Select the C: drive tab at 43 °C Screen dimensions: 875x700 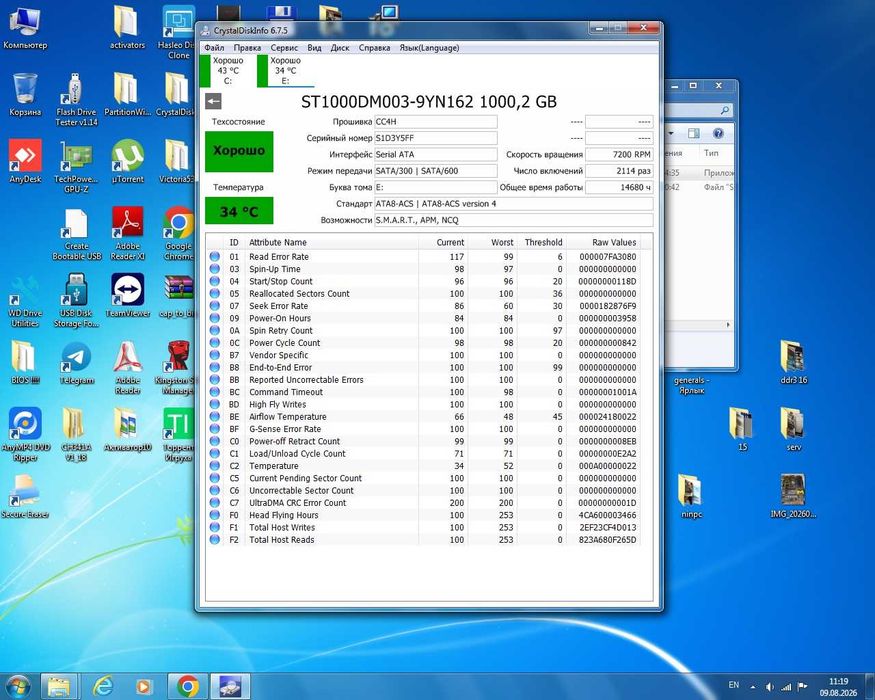pyautogui.click(x=228, y=70)
